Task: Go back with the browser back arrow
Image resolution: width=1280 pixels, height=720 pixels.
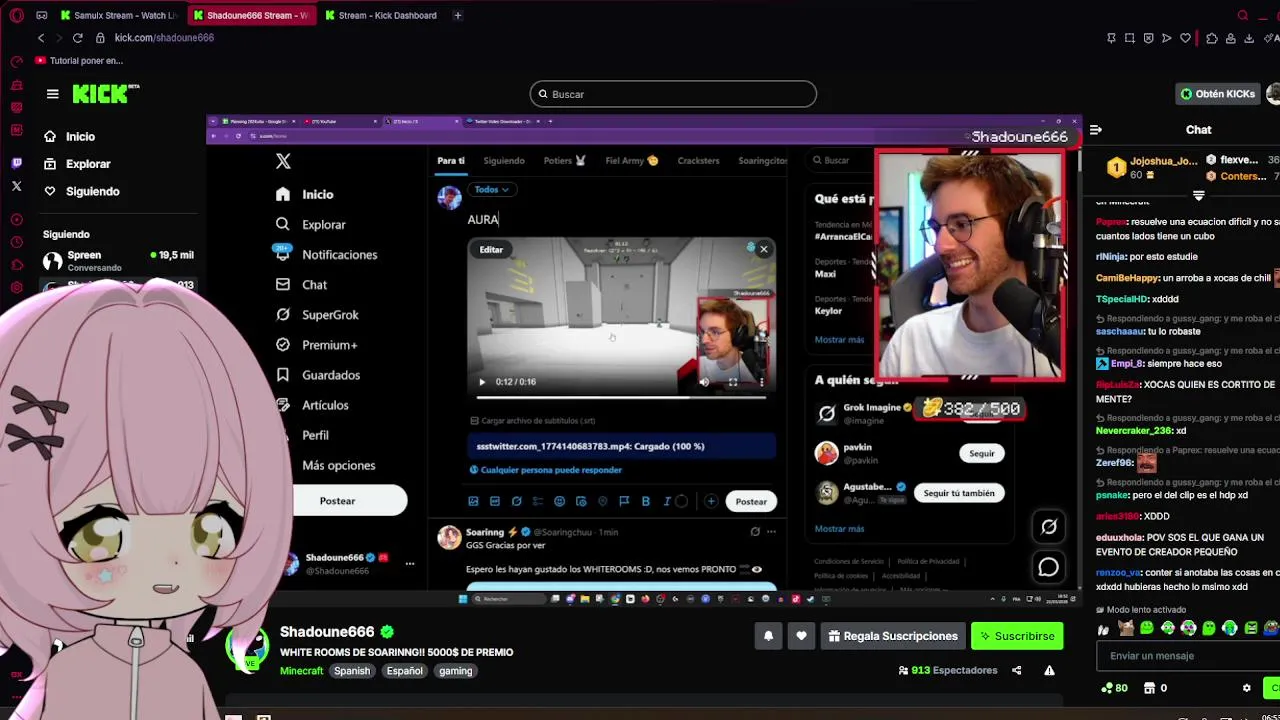Action: [x=41, y=38]
